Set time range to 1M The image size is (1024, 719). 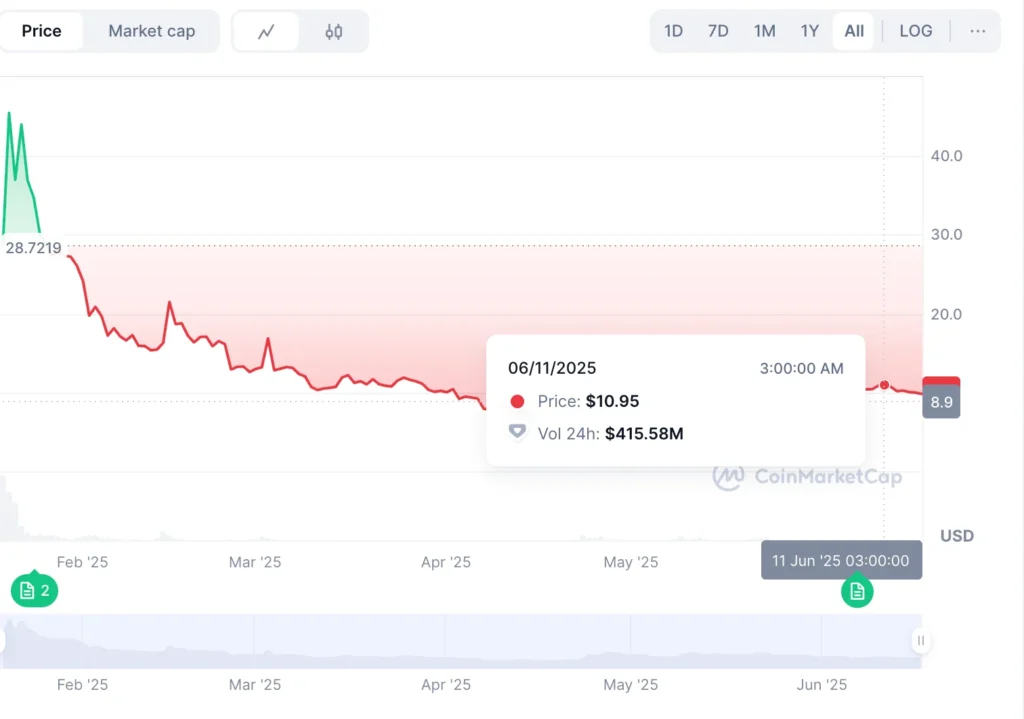tap(764, 31)
